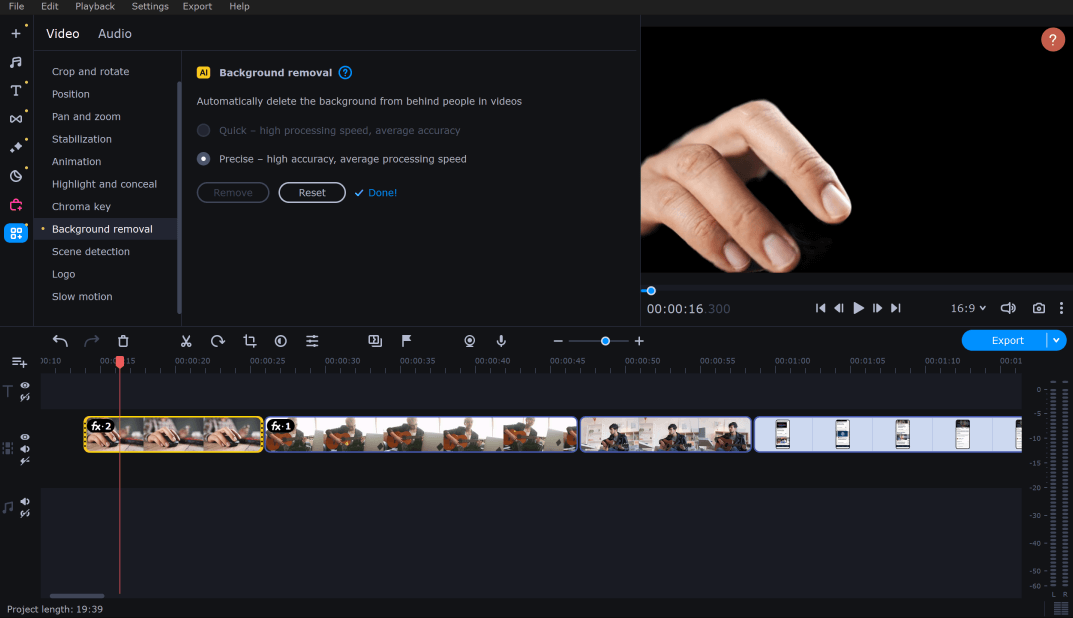Open the Transitions panel
The image size is (1073, 618).
(x=15, y=118)
